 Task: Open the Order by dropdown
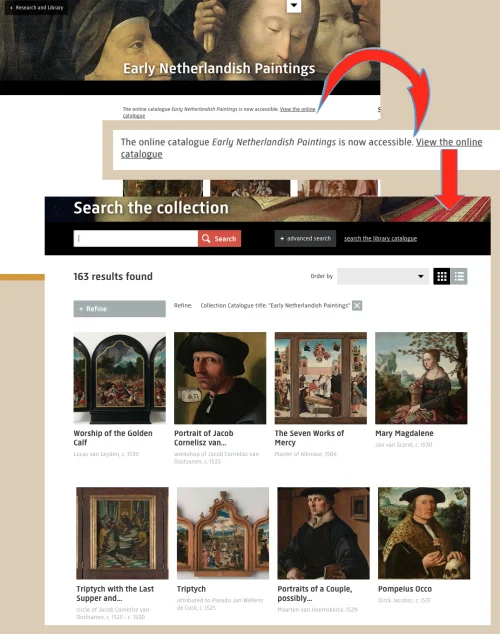point(383,277)
